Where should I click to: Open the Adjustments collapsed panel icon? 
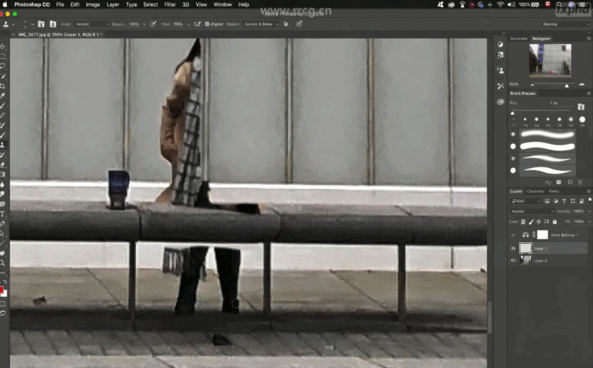click(500, 44)
